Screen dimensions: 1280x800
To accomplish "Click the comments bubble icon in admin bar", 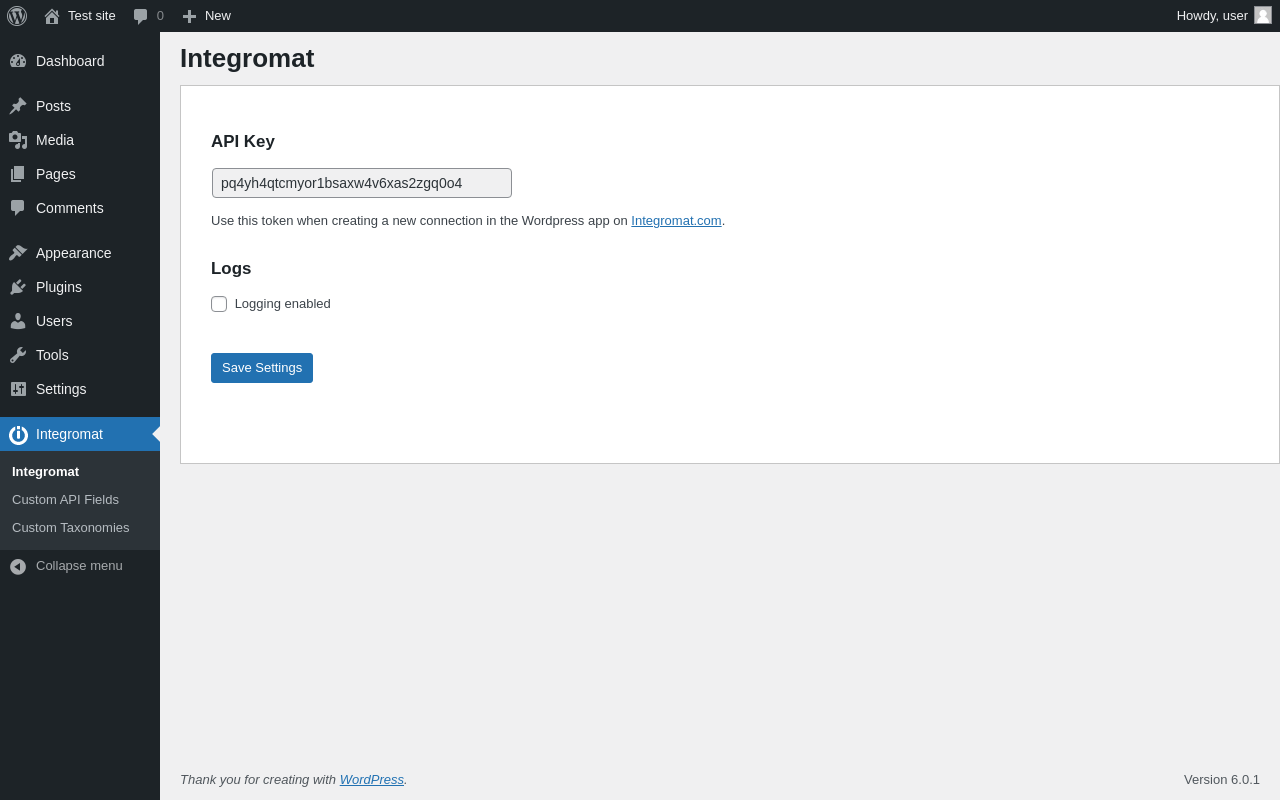I will [x=141, y=16].
